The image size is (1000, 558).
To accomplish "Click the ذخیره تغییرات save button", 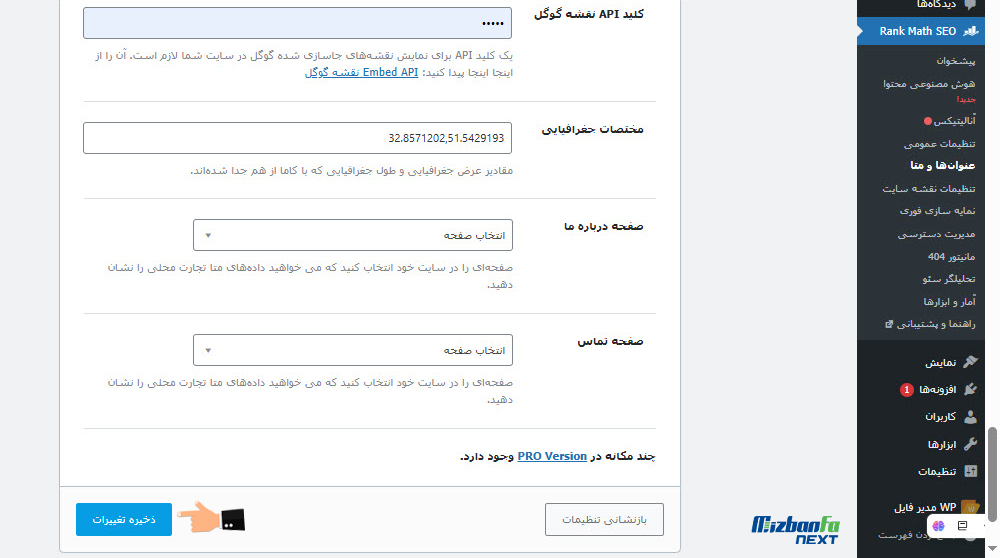I will tap(124, 519).
